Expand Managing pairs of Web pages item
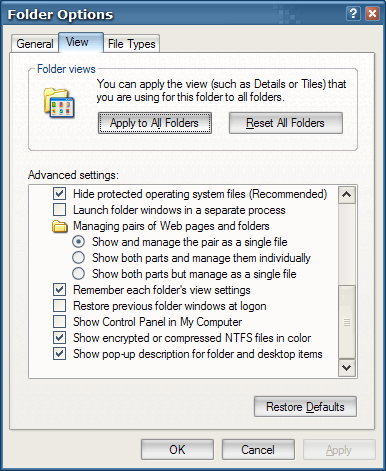Viewport: 386px width, 471px height. point(171,226)
